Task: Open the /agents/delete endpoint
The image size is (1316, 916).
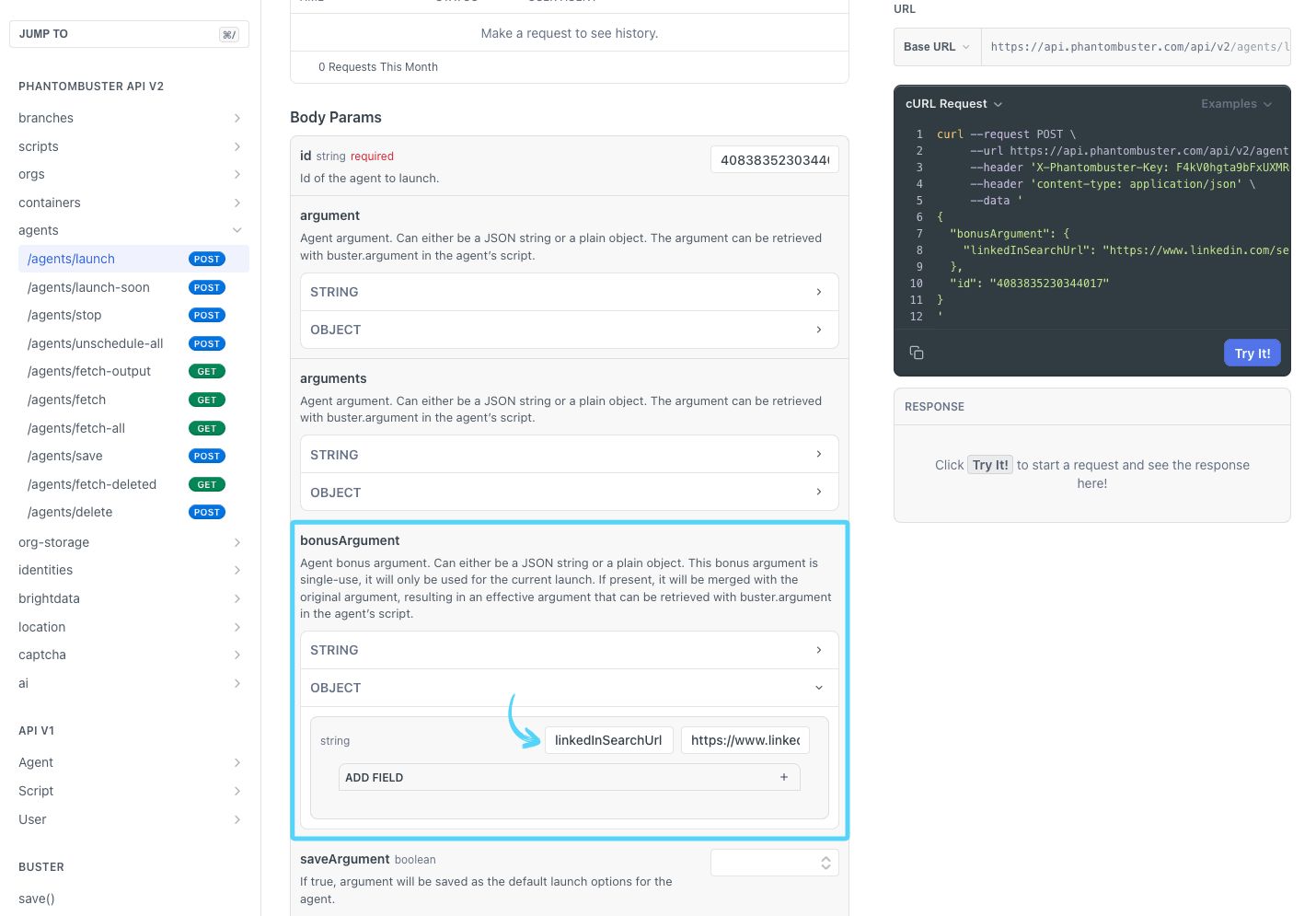Action: [x=133, y=512]
